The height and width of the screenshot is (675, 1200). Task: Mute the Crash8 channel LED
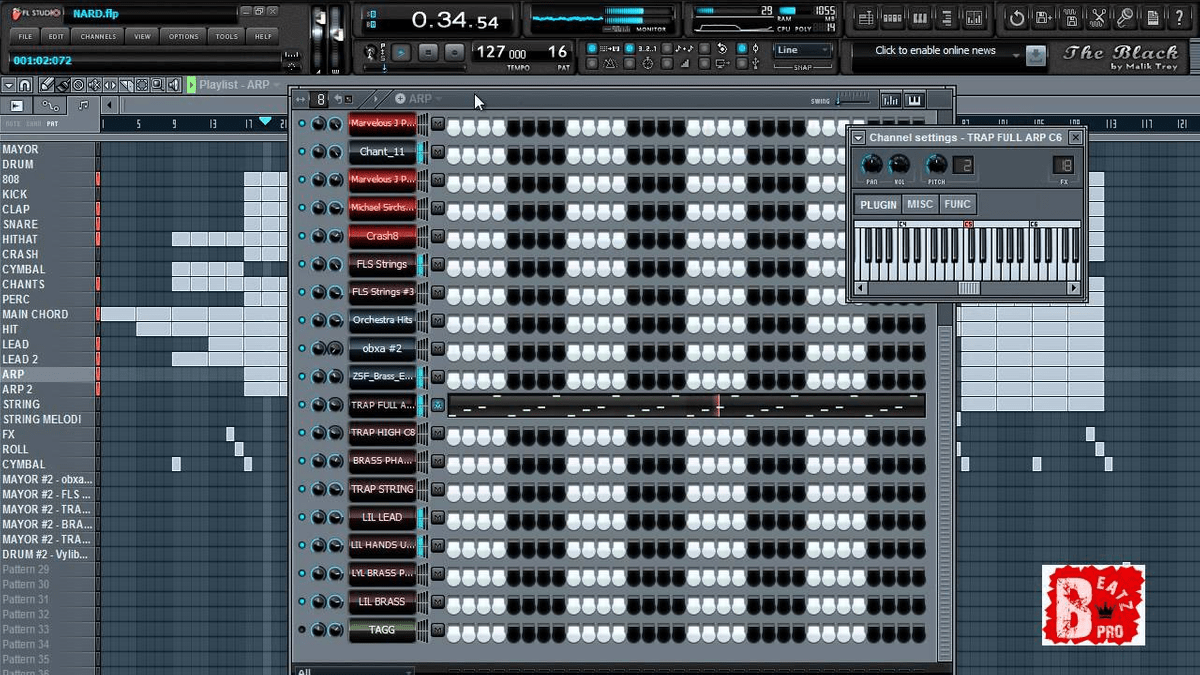click(x=302, y=236)
